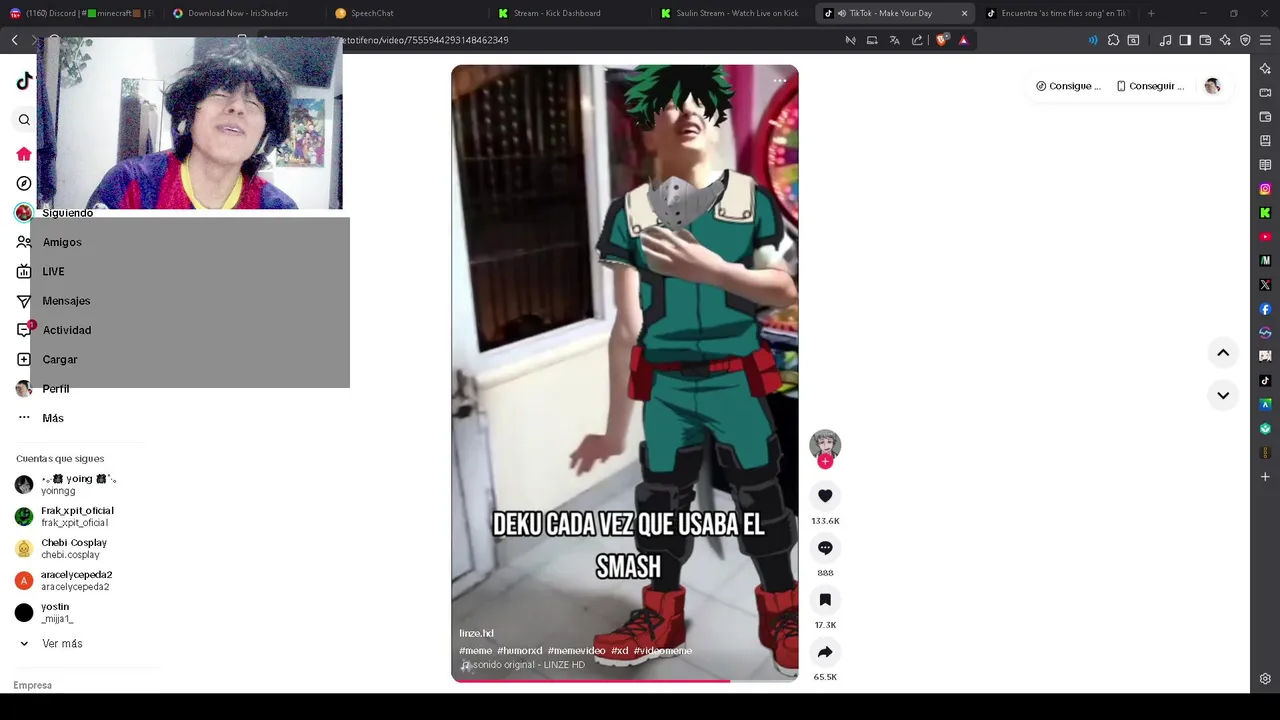
Task: Switch to Discord browser tab
Action: pos(81,13)
